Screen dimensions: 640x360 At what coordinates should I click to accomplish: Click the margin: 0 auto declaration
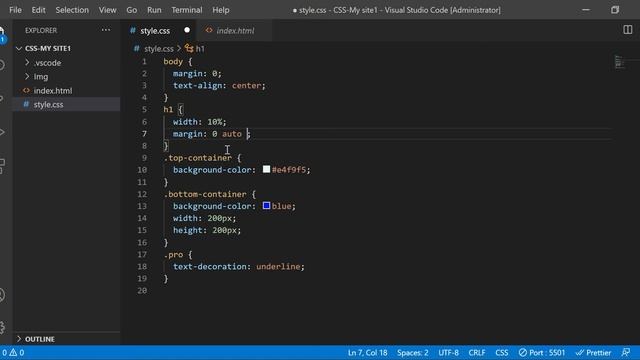click(211, 134)
